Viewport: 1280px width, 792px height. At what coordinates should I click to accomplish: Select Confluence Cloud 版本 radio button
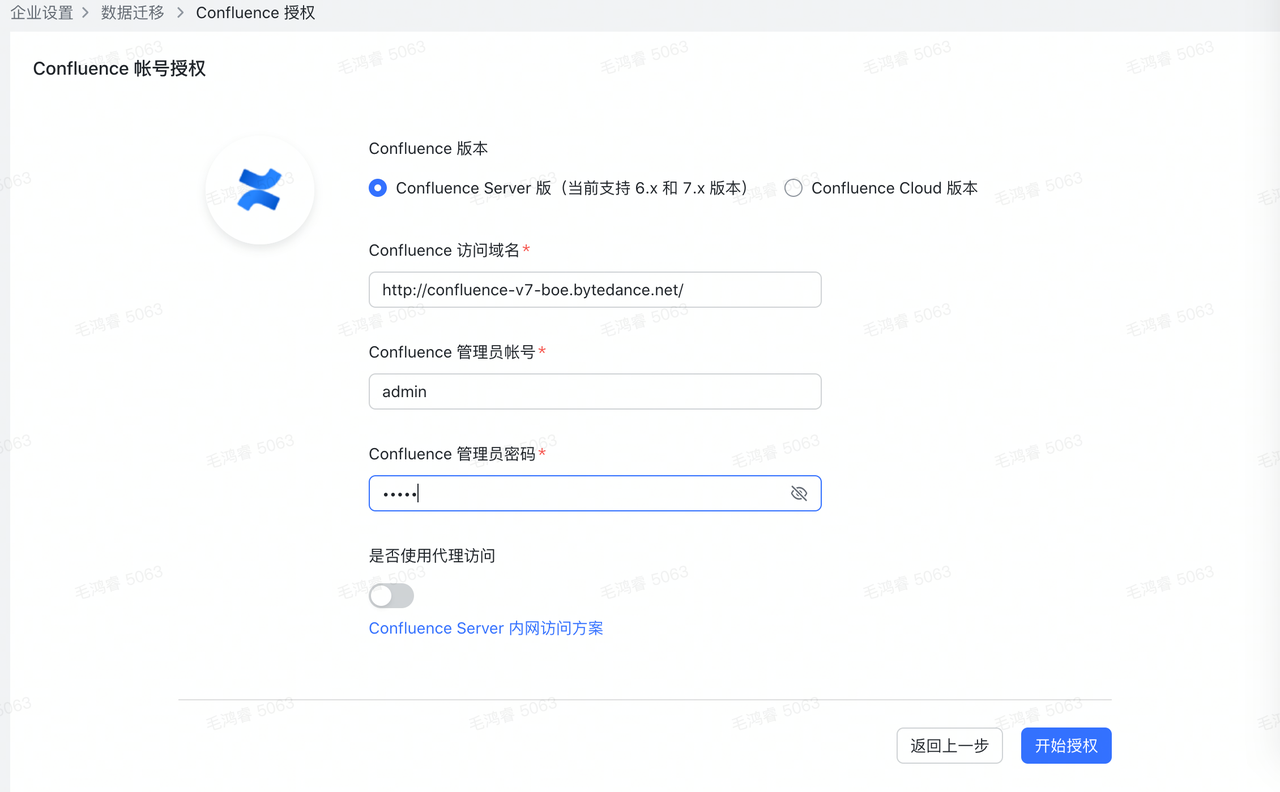click(793, 188)
